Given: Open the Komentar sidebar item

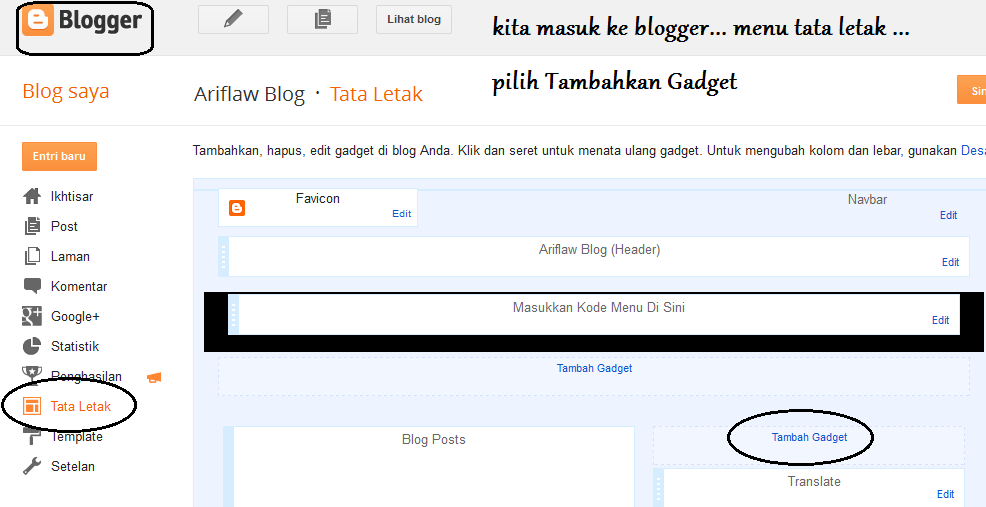Looking at the screenshot, I should click(79, 286).
